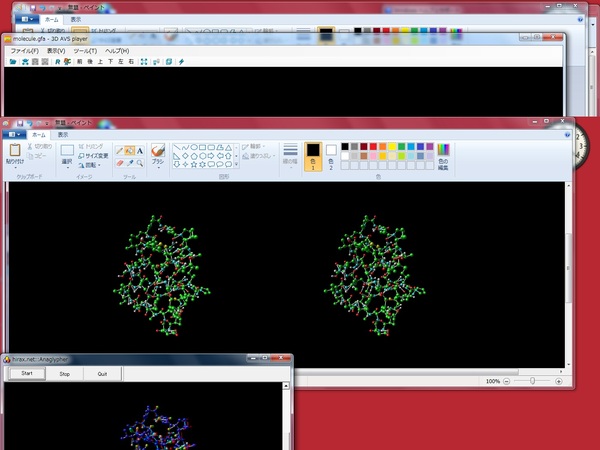Viewport: 600px width, 450px height.
Task: Select the Fill bucket tool
Action: click(129, 150)
